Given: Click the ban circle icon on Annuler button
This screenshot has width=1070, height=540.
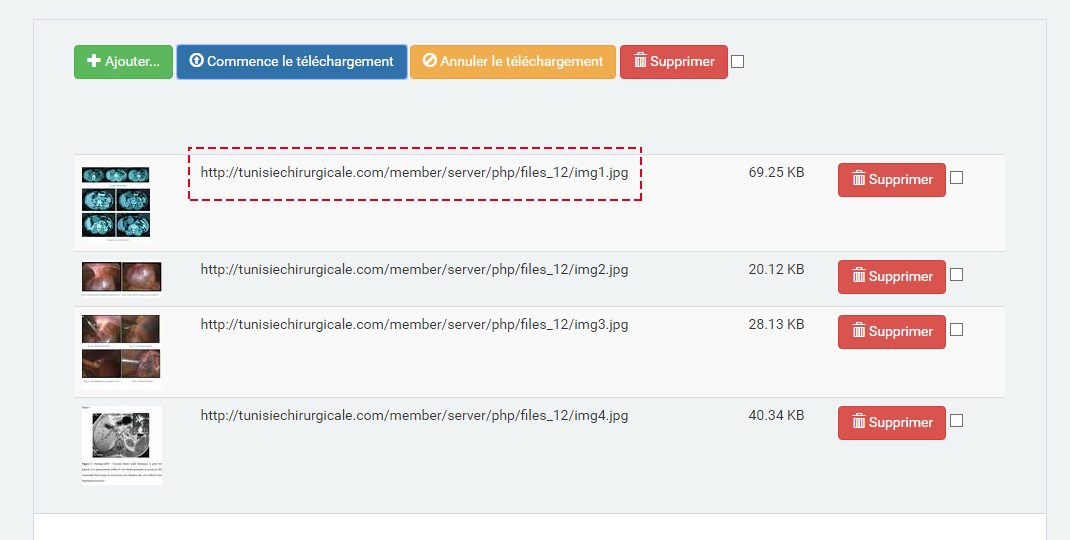Looking at the screenshot, I should [430, 60].
